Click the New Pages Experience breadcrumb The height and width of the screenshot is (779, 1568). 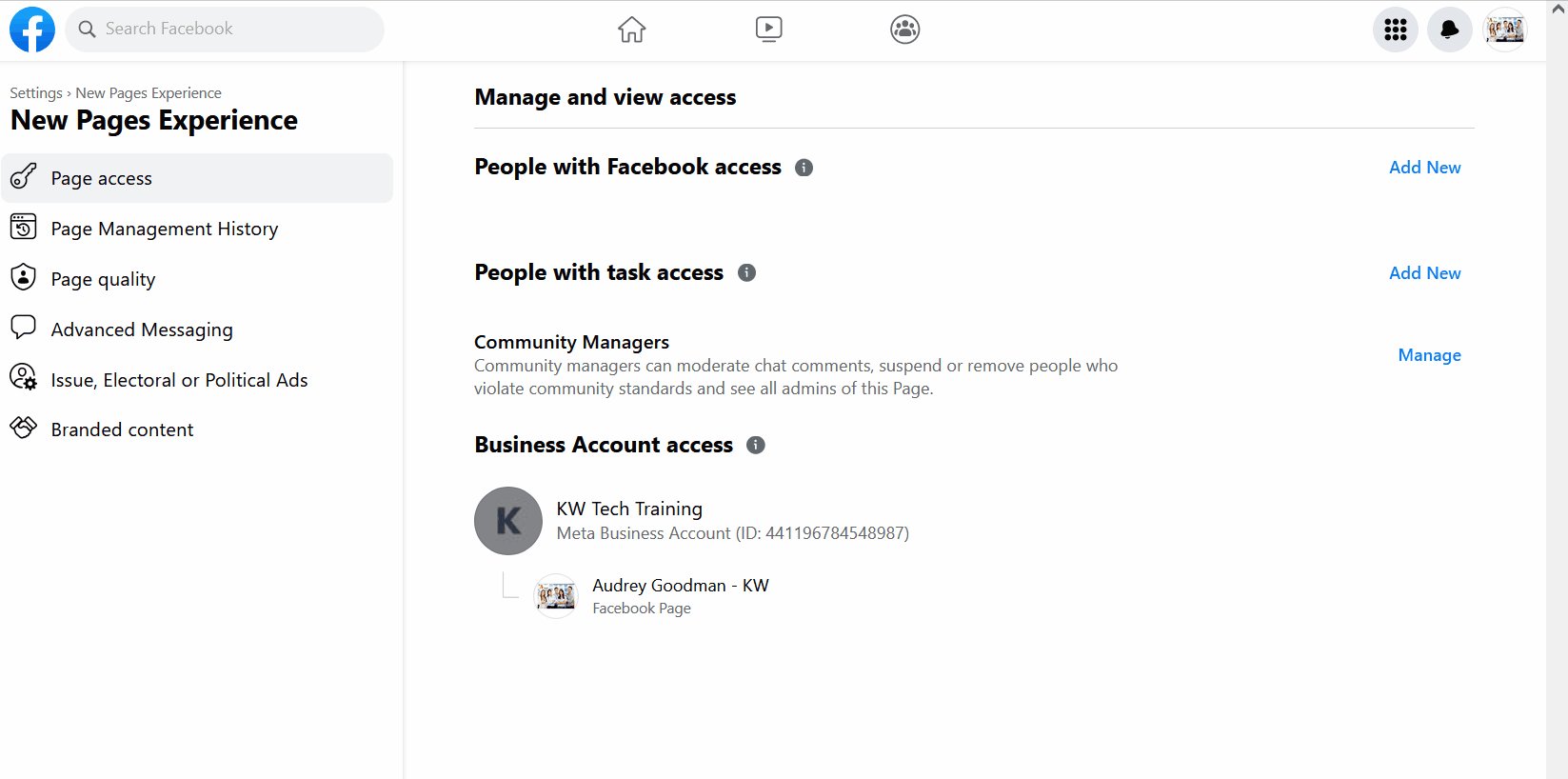pyautogui.click(x=149, y=93)
